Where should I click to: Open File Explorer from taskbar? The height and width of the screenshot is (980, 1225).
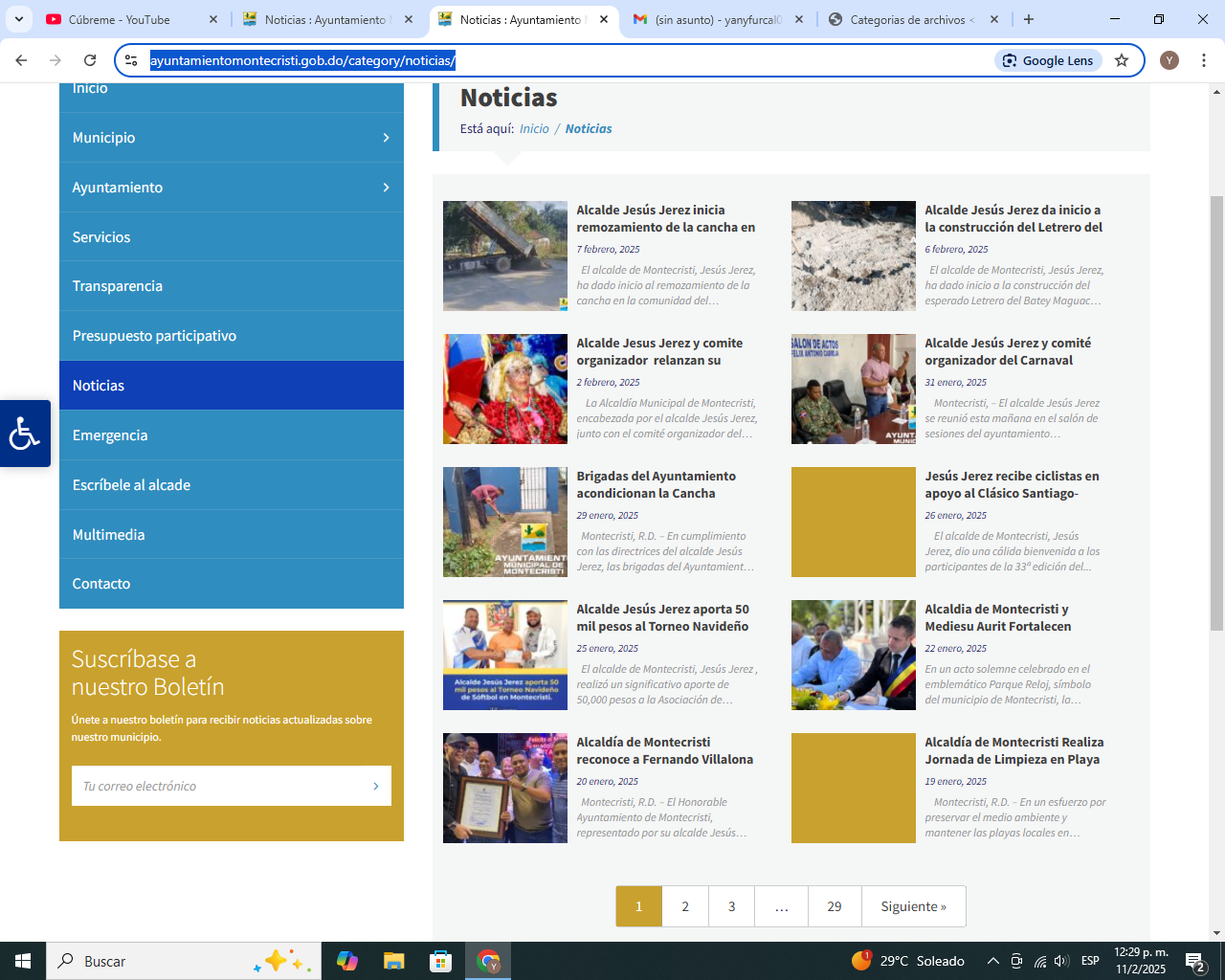click(x=393, y=961)
